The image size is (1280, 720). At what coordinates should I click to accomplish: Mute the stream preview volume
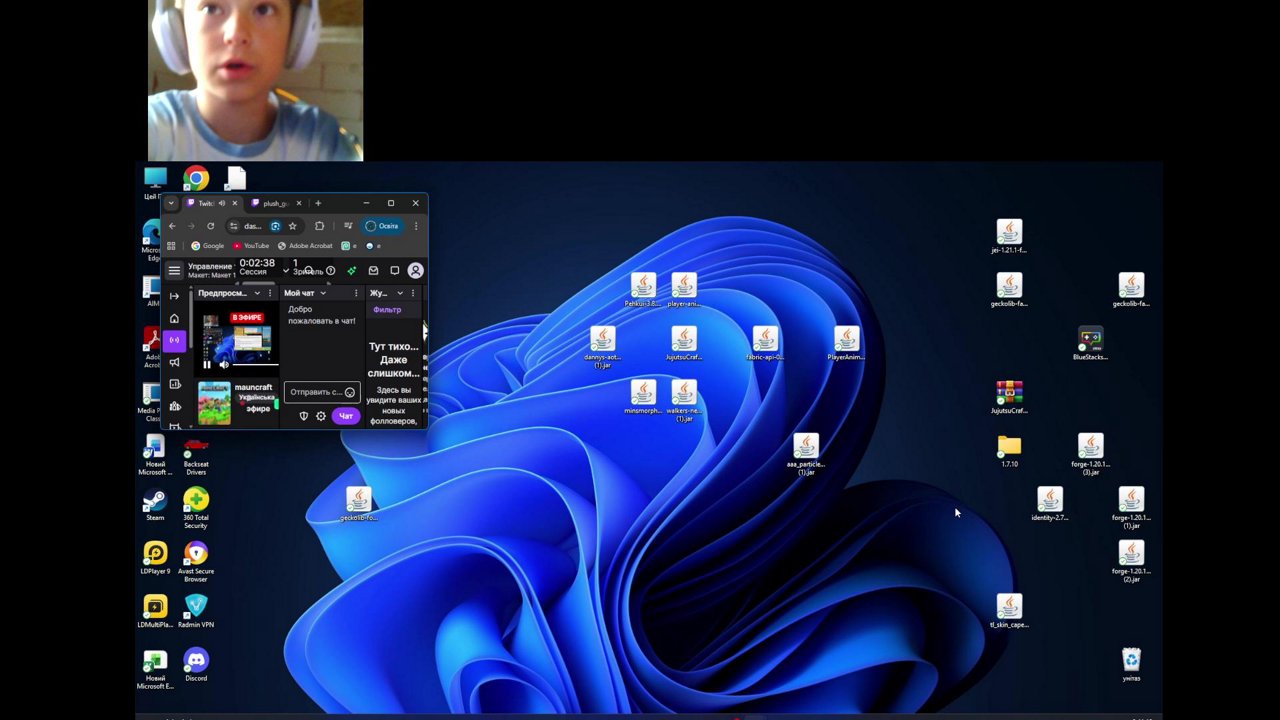tap(224, 364)
